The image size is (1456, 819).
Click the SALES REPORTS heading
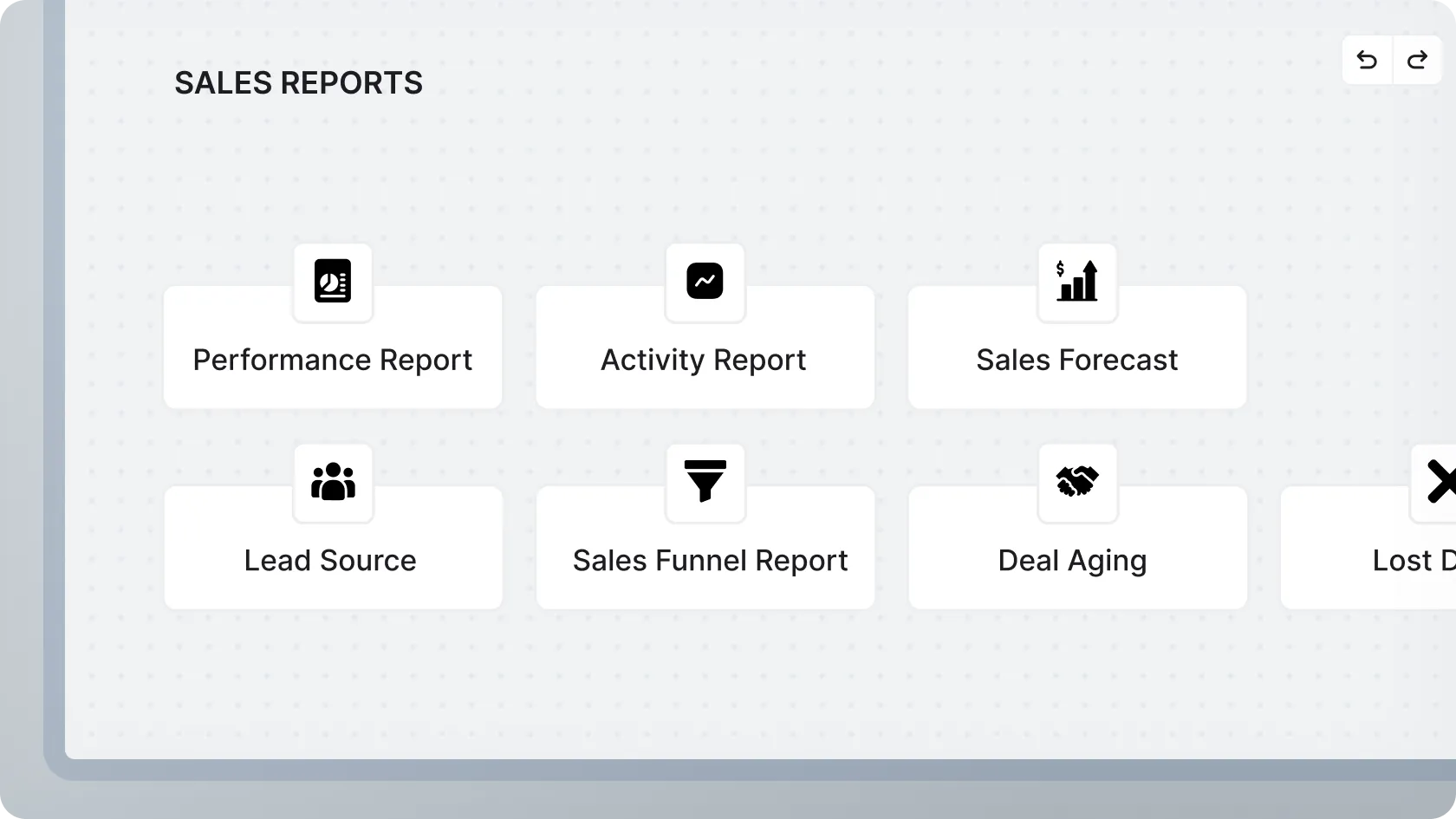298,83
